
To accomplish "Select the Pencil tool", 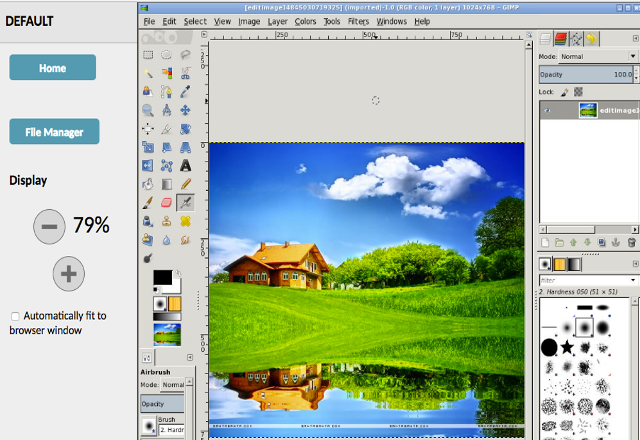I will pyautogui.click(x=185, y=184).
